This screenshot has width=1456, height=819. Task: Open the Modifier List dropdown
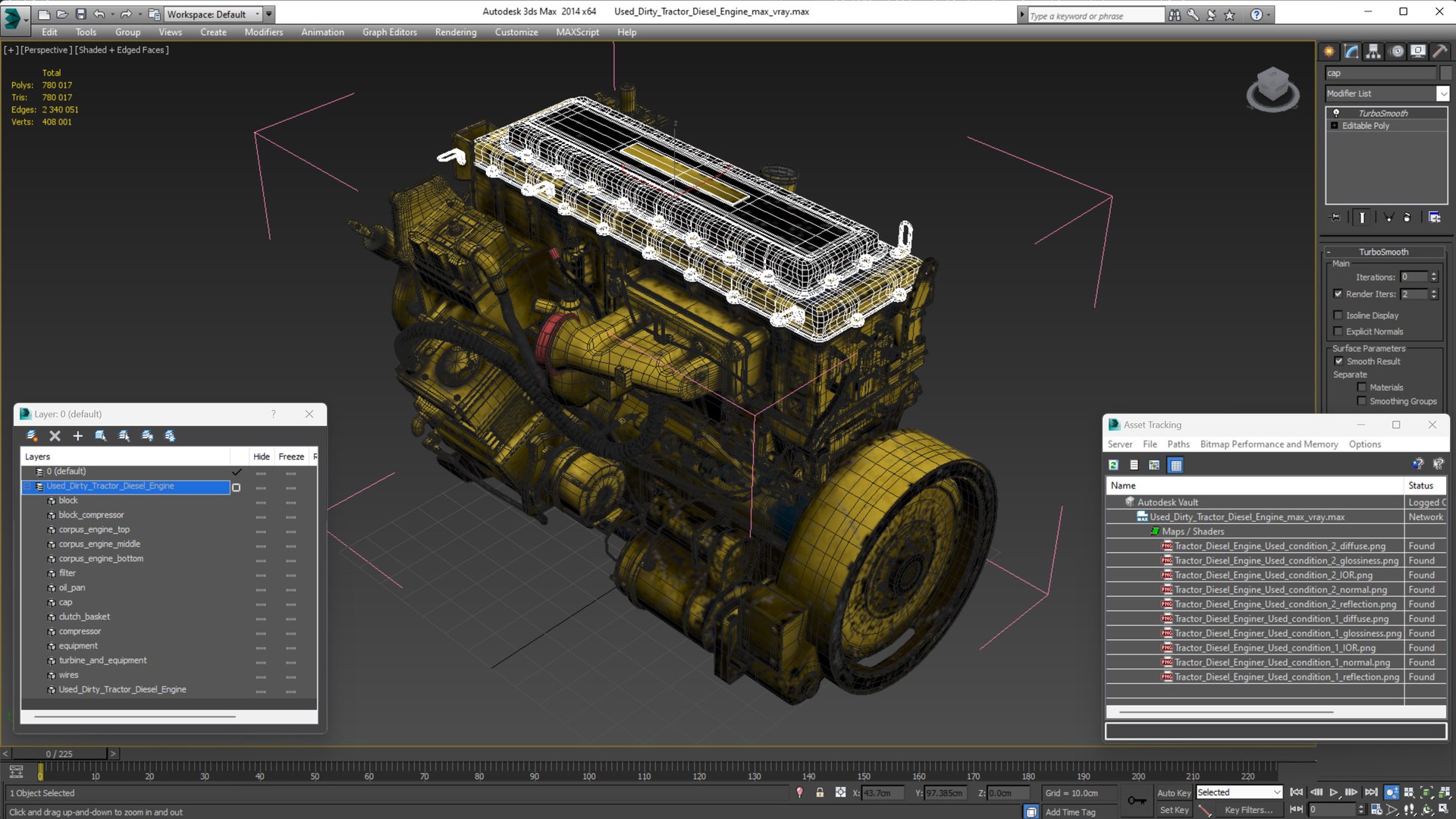[x=1442, y=93]
